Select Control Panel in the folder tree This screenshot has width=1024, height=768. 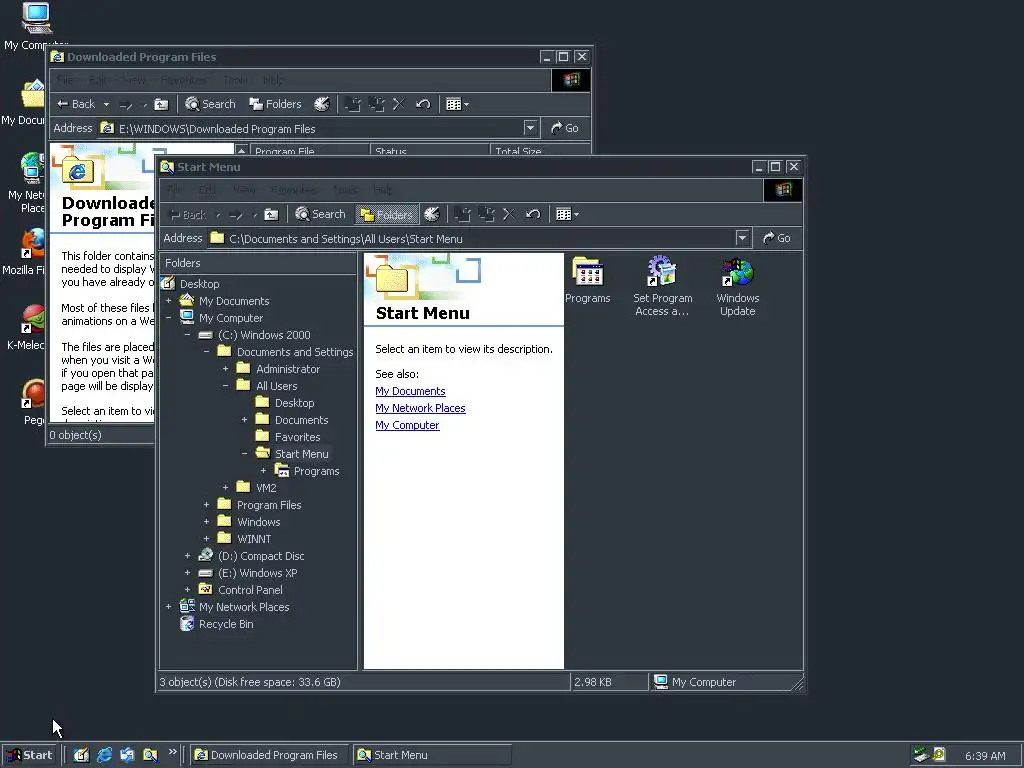[250, 590]
